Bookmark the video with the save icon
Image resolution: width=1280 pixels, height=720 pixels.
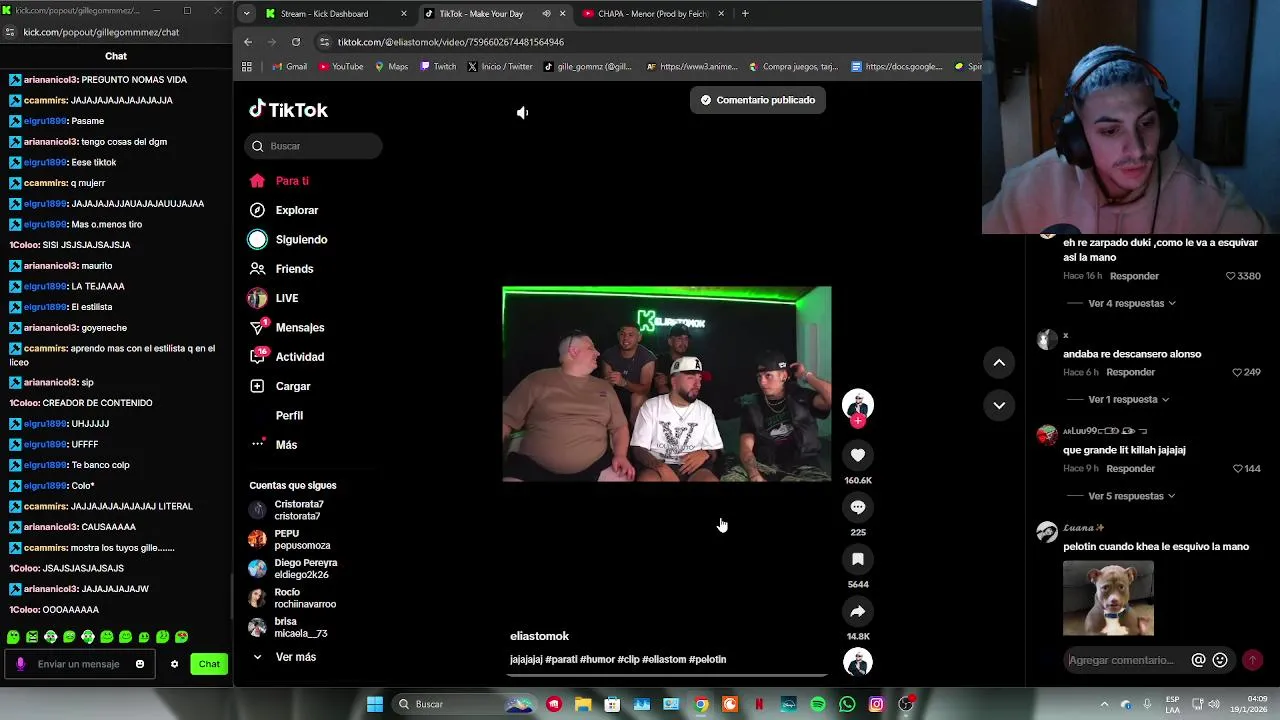[x=858, y=559]
